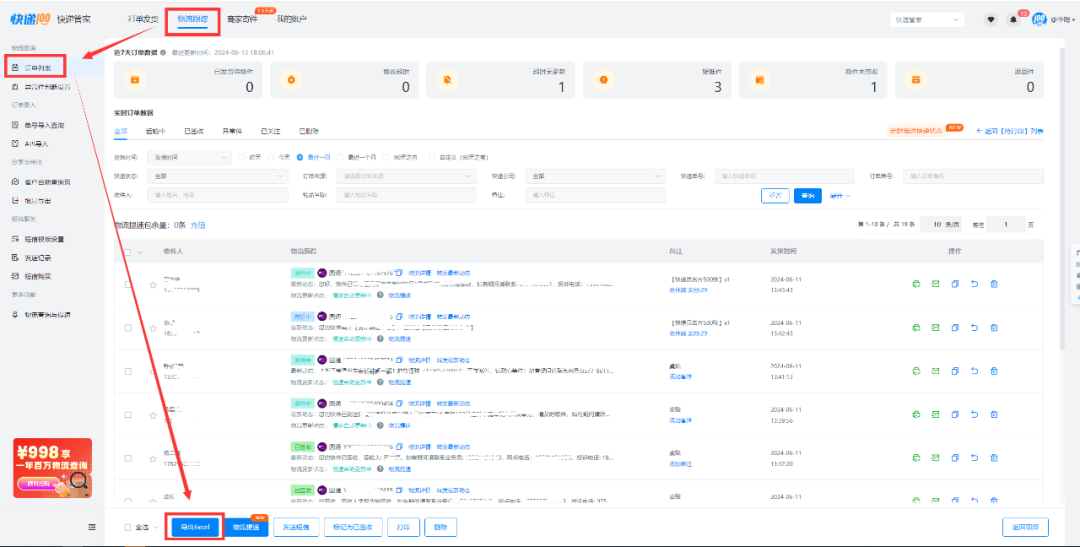1080x547 pixels.
Task: Delete the order dated 13:42:43 via trash icon
Action: [x=994, y=327]
